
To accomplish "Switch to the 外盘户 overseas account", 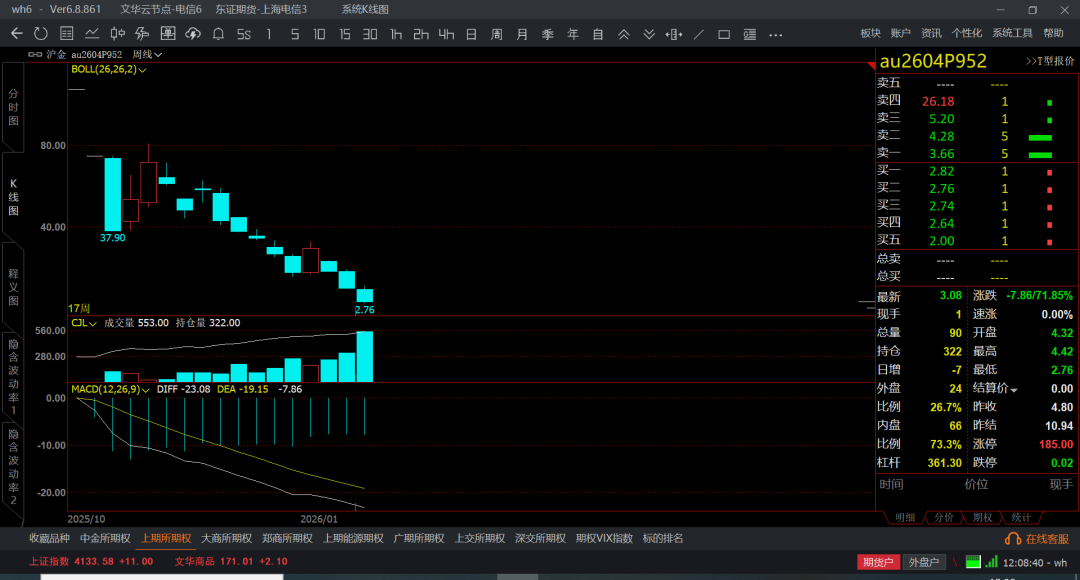I will pos(924,562).
